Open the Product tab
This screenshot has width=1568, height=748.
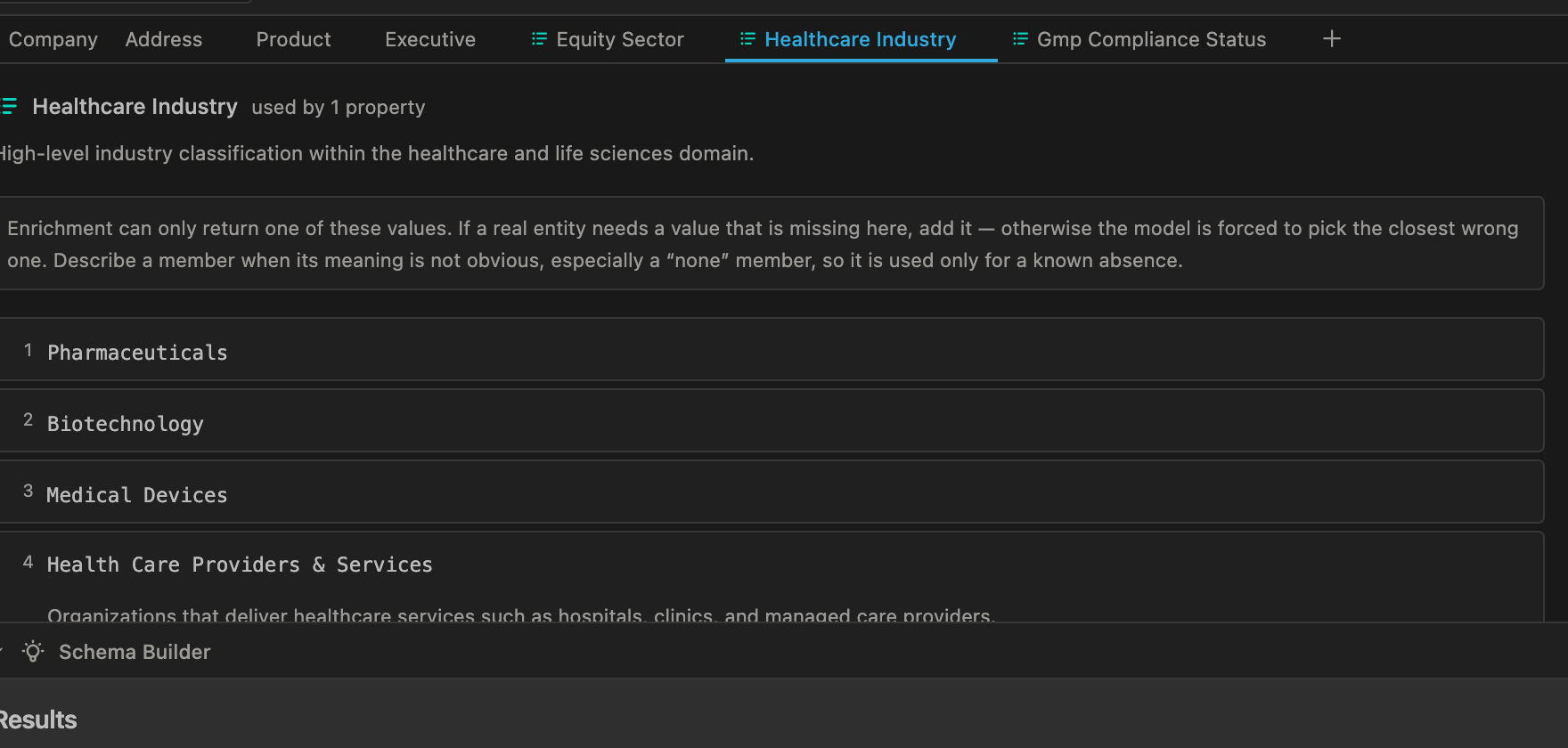click(x=293, y=39)
